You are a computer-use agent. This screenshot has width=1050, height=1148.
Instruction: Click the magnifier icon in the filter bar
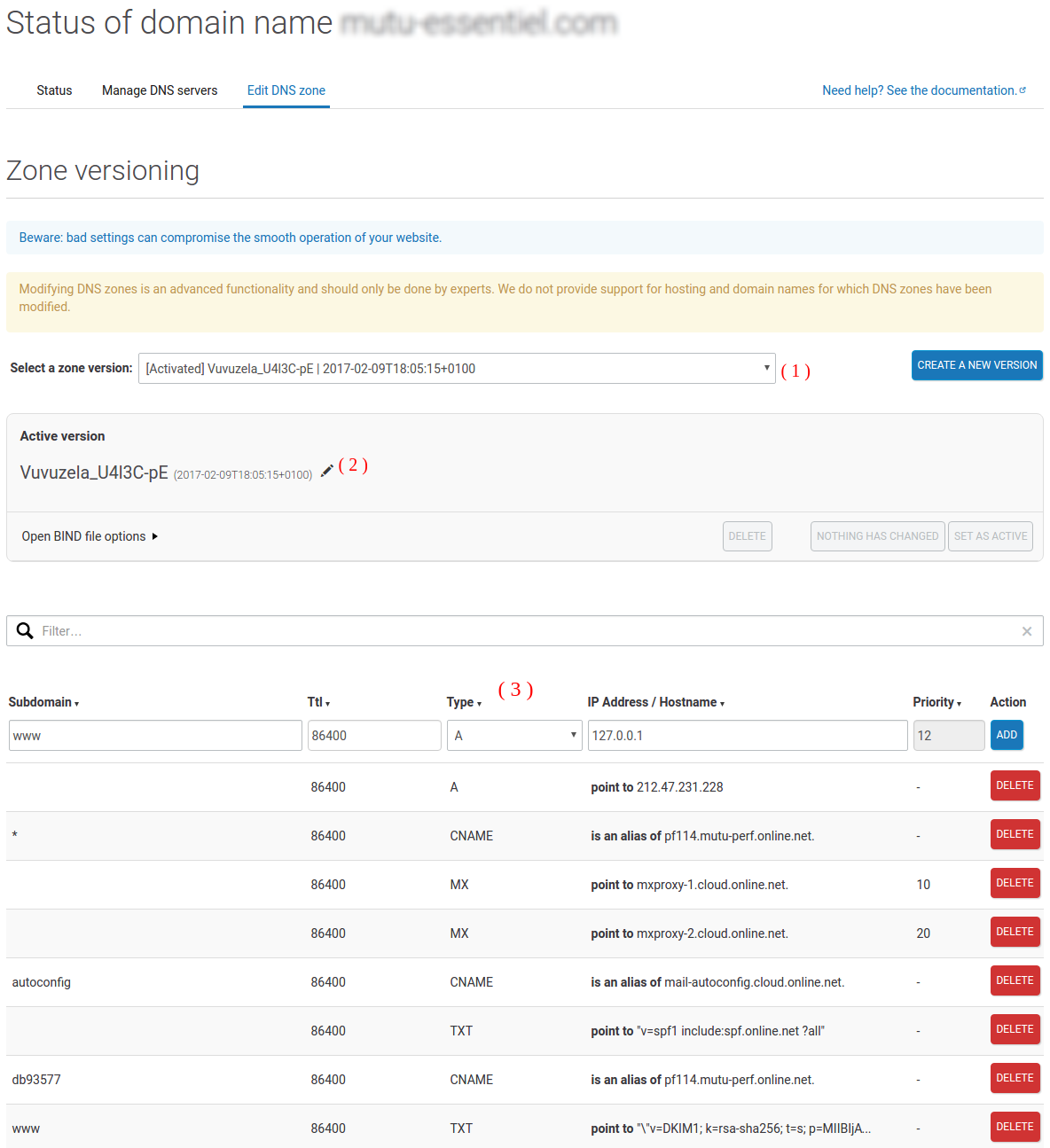click(x=25, y=631)
